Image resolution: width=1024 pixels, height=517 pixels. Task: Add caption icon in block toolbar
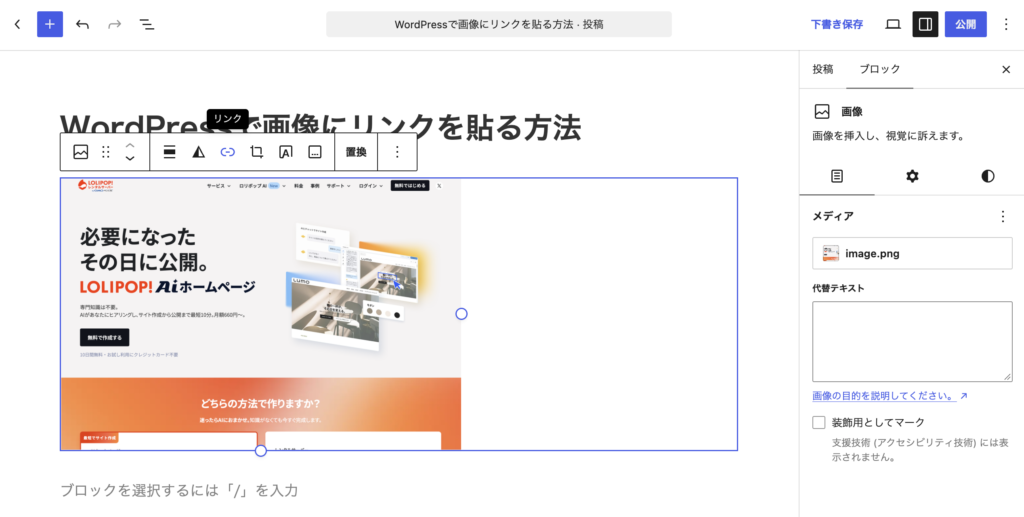click(315, 152)
